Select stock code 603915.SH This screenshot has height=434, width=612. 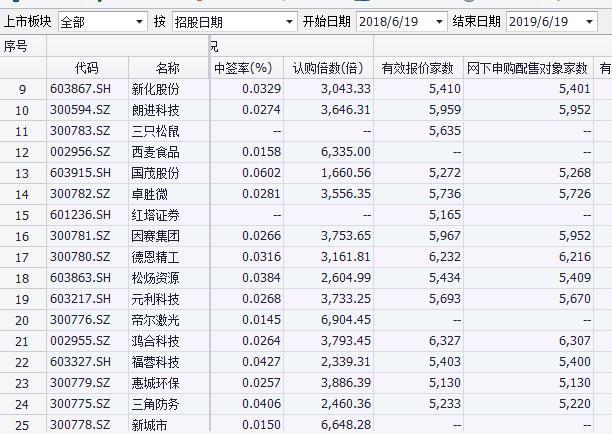(x=80, y=173)
